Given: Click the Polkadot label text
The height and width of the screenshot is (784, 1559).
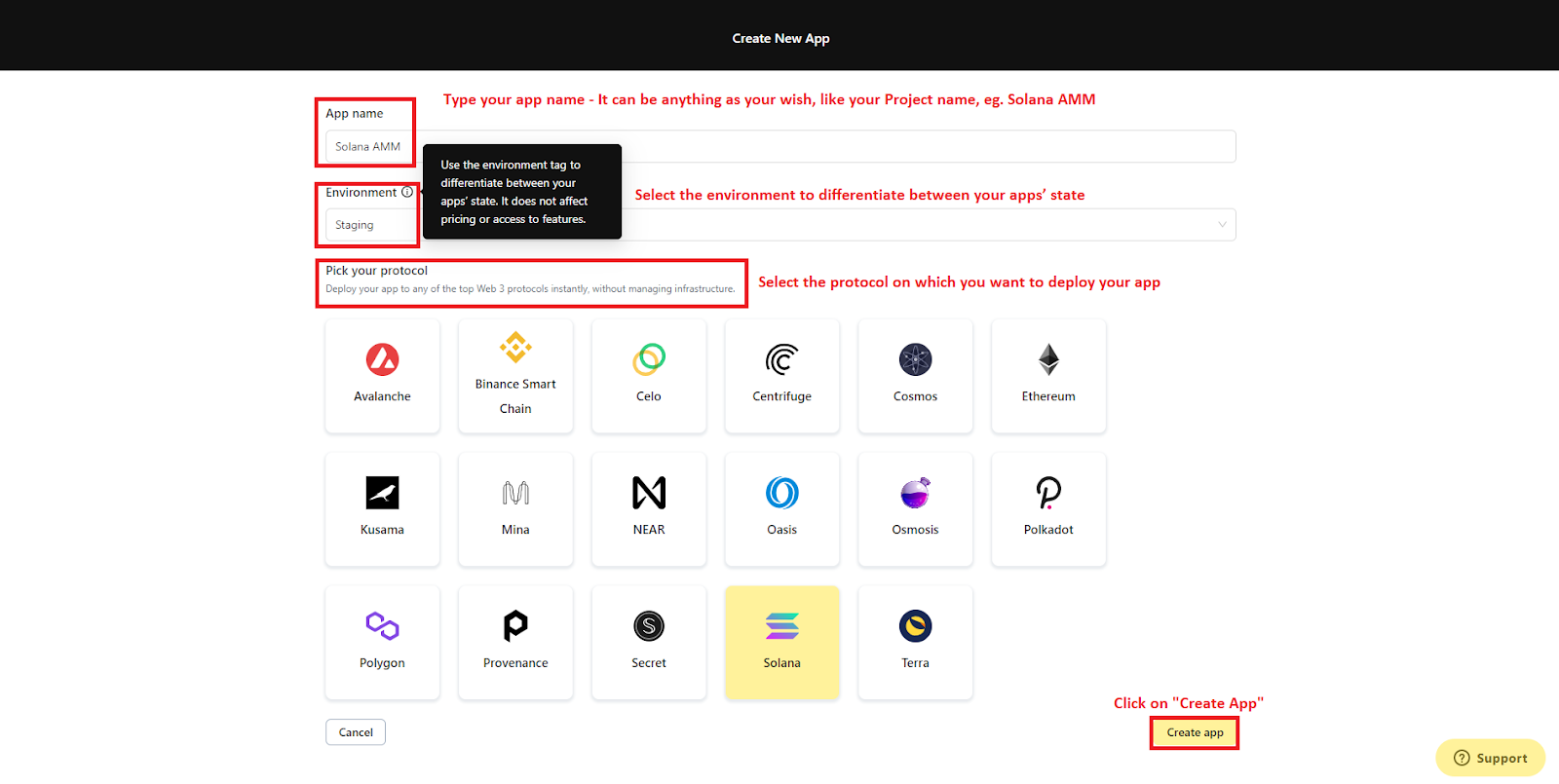Looking at the screenshot, I should point(1048,530).
